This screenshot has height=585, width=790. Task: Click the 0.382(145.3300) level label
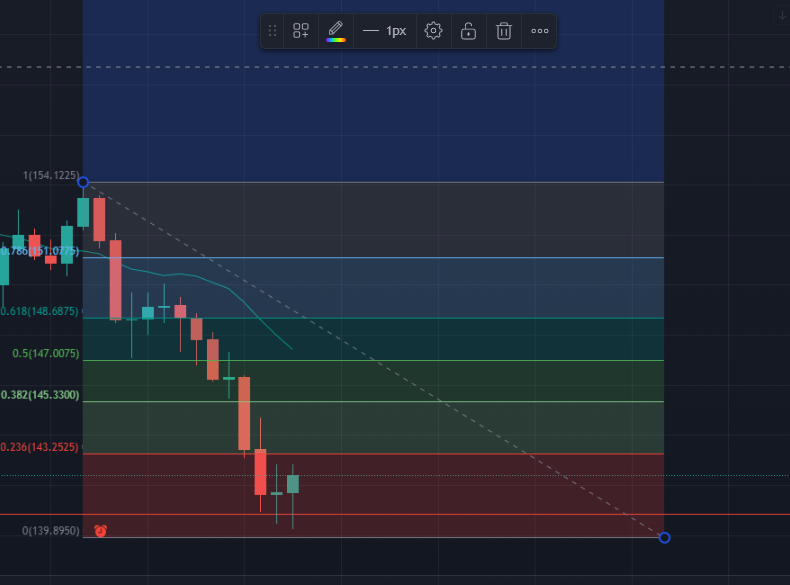click(x=40, y=395)
